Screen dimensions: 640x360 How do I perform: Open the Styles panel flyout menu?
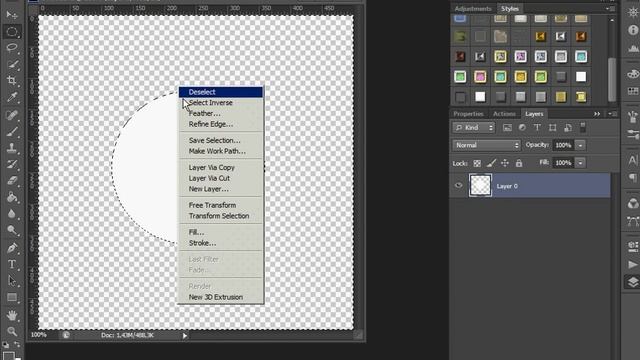pos(611,9)
